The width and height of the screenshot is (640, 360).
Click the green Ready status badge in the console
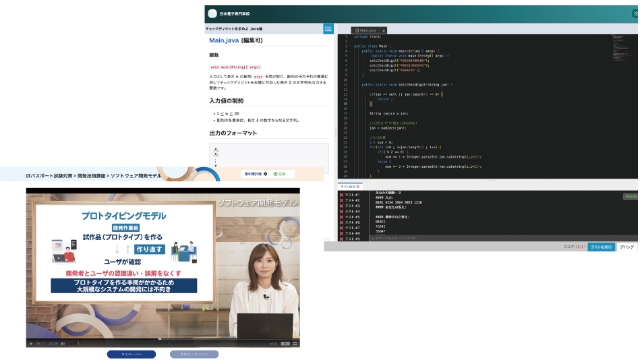coord(630,196)
